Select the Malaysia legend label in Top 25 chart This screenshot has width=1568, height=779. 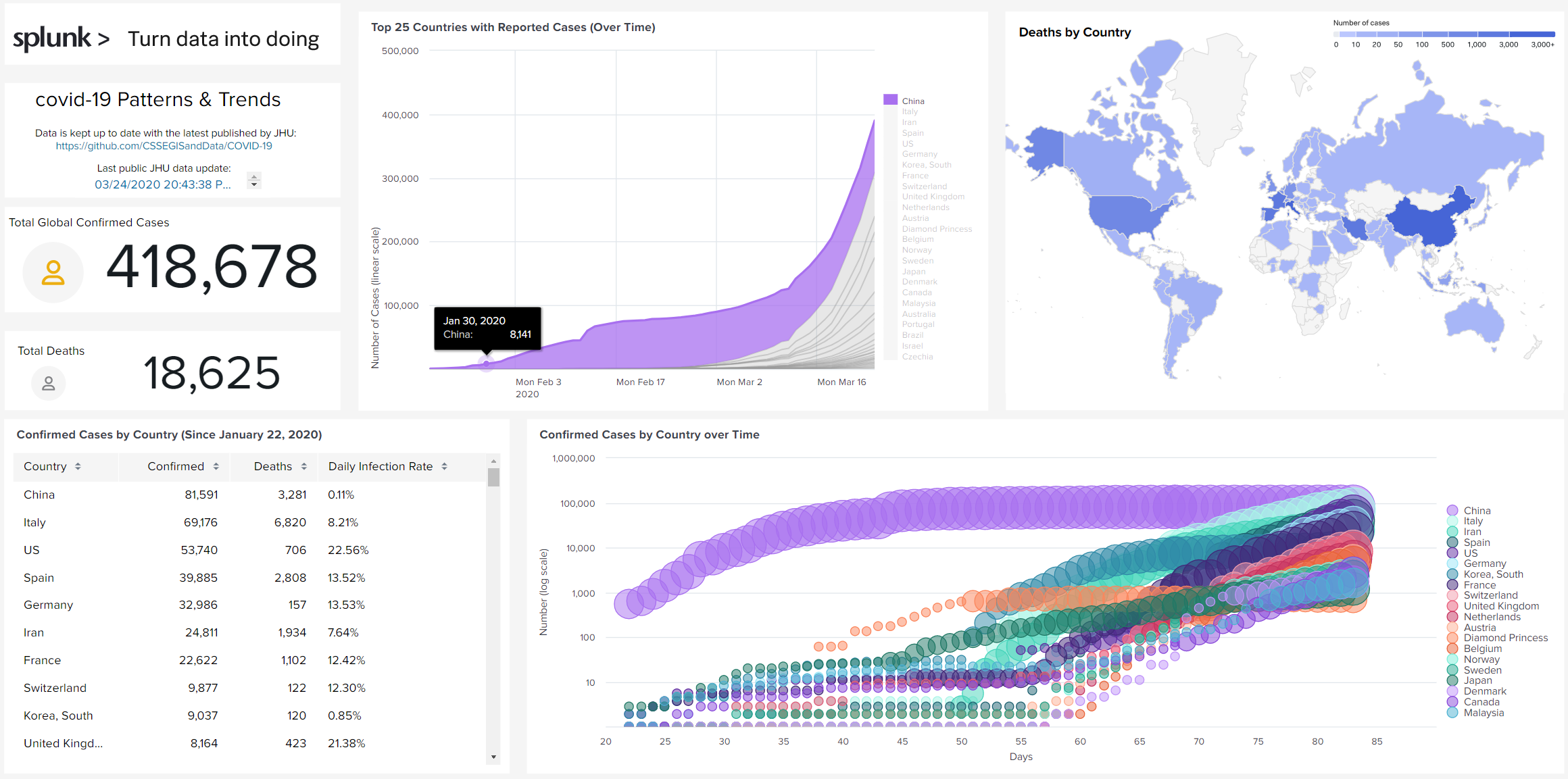(918, 303)
